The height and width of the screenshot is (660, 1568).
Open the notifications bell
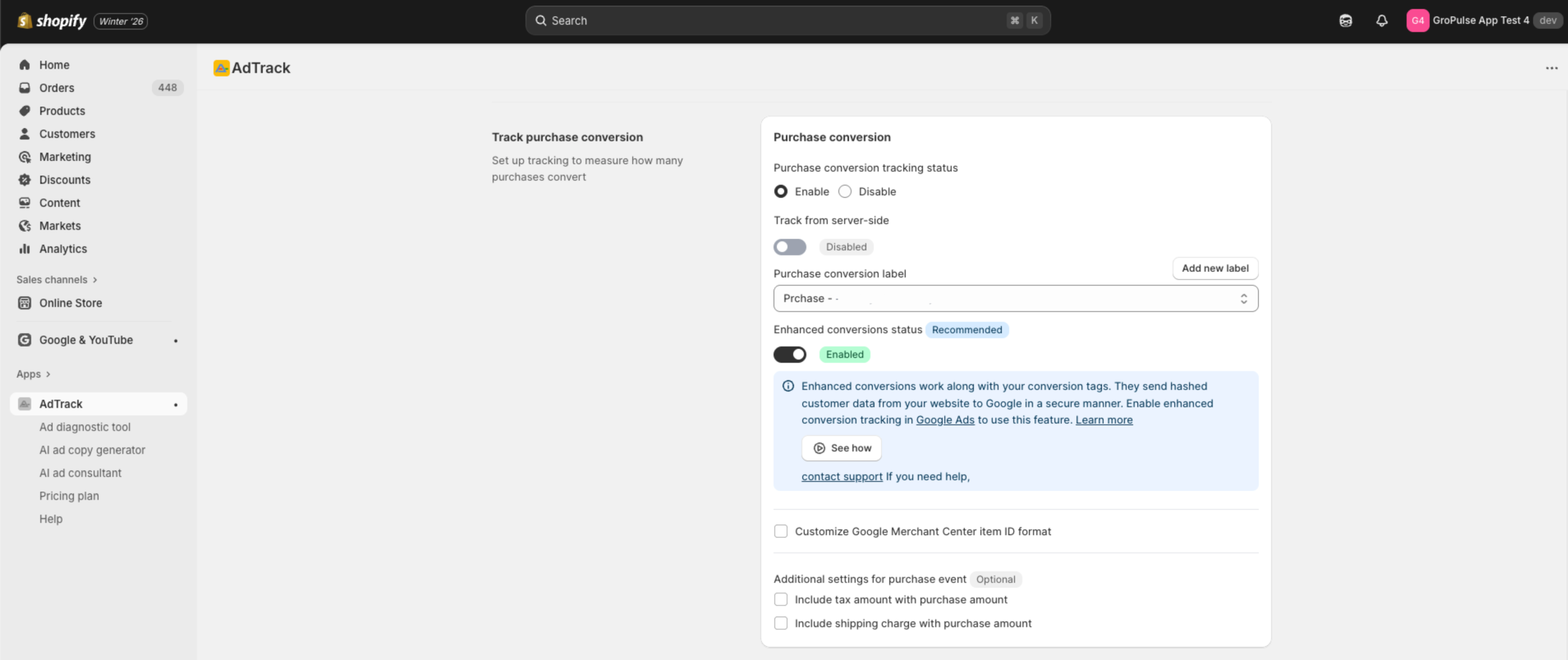pos(1382,20)
